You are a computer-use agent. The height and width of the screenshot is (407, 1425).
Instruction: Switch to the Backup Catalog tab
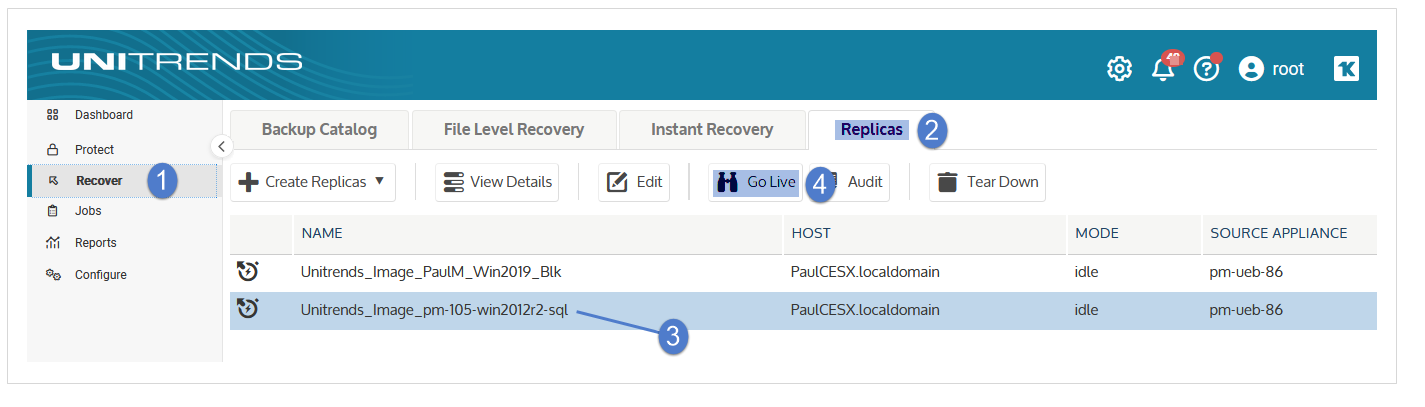coord(319,130)
